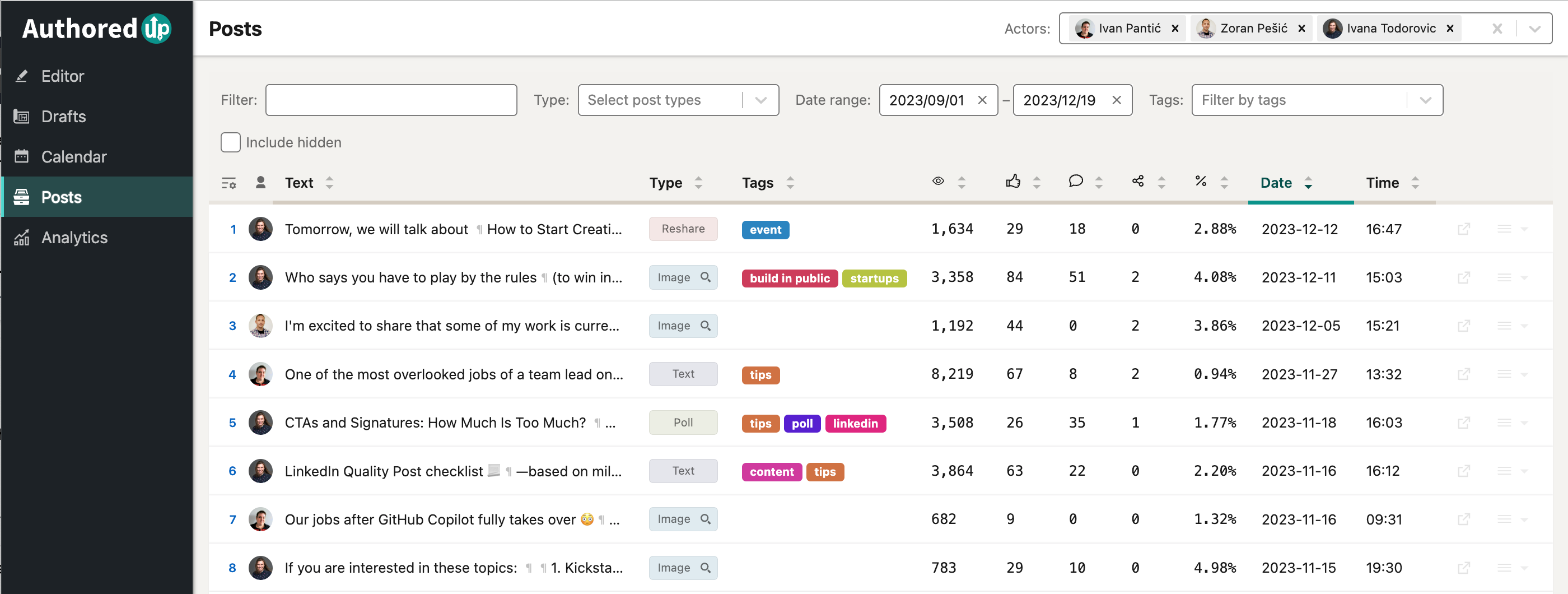Click the purple poll tag
The width and height of the screenshot is (1568, 594).
coord(802,424)
